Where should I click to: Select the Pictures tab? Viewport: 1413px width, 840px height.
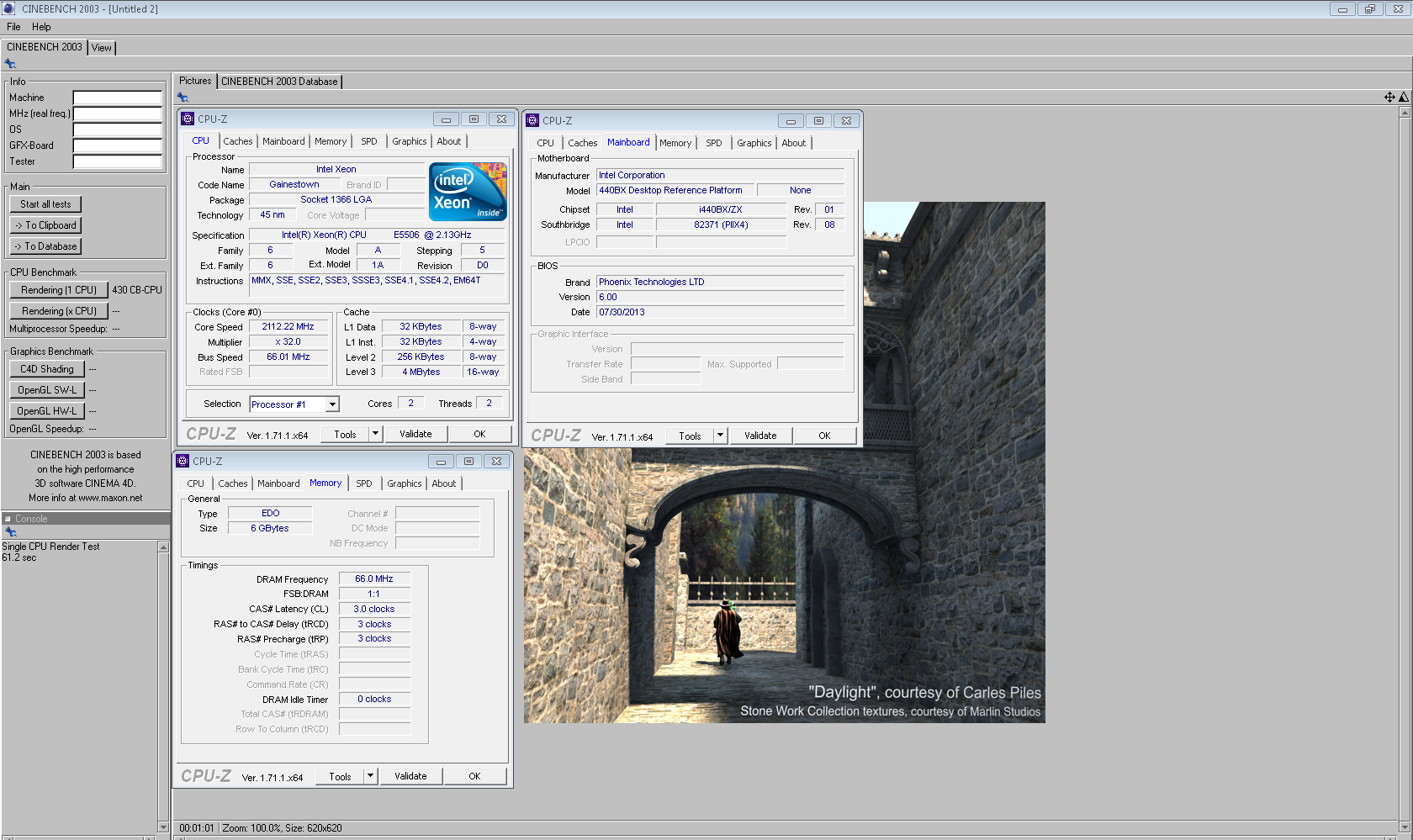[x=195, y=81]
